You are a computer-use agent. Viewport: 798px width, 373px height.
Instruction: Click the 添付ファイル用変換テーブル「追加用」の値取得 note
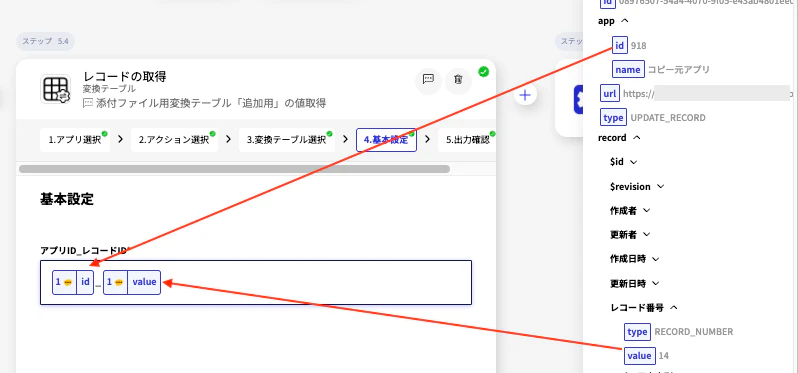click(x=210, y=103)
